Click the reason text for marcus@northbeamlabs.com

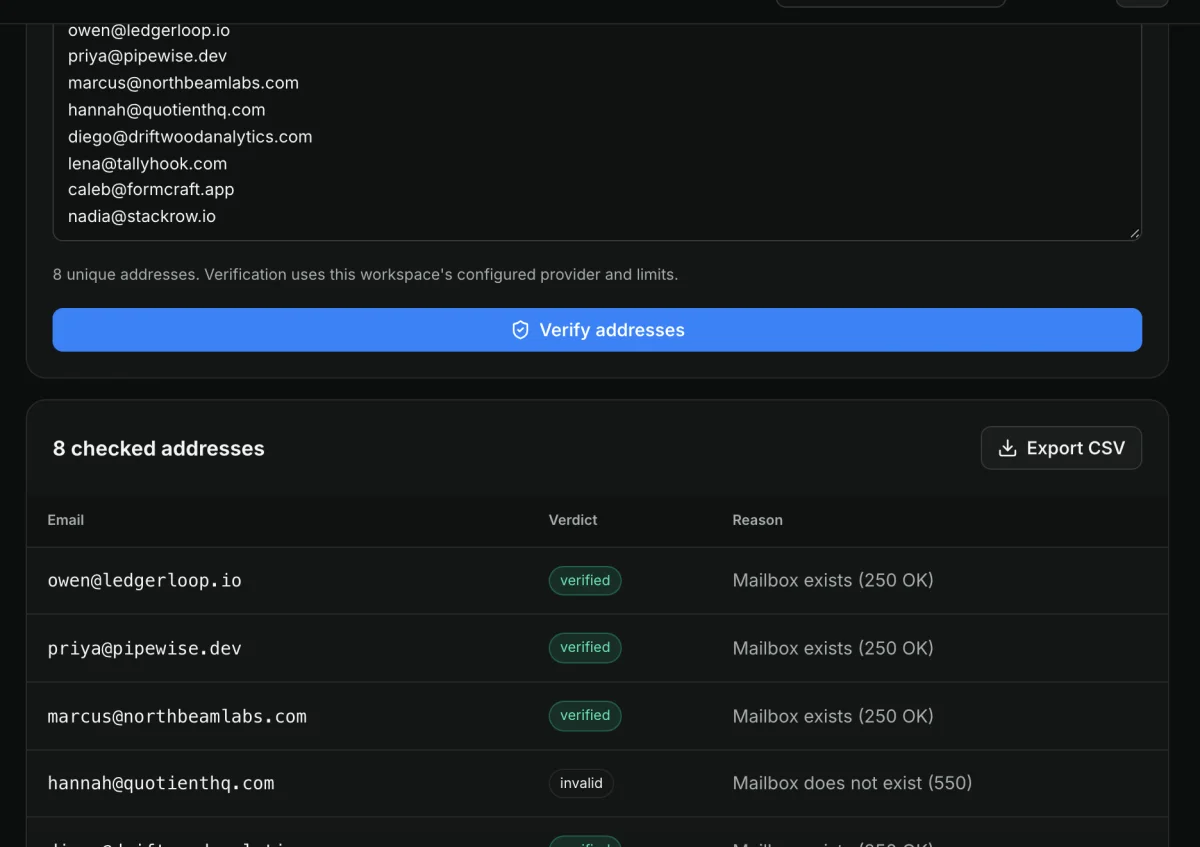pos(833,716)
